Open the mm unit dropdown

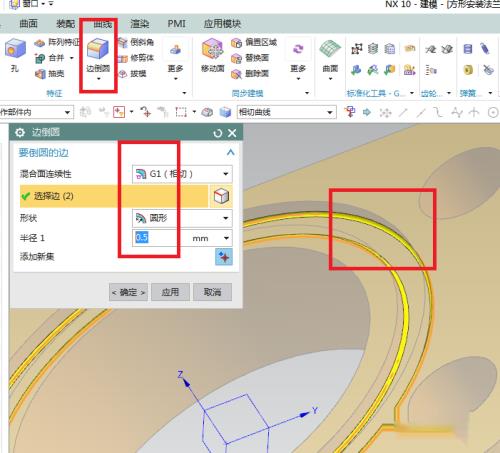pyautogui.click(x=226, y=238)
